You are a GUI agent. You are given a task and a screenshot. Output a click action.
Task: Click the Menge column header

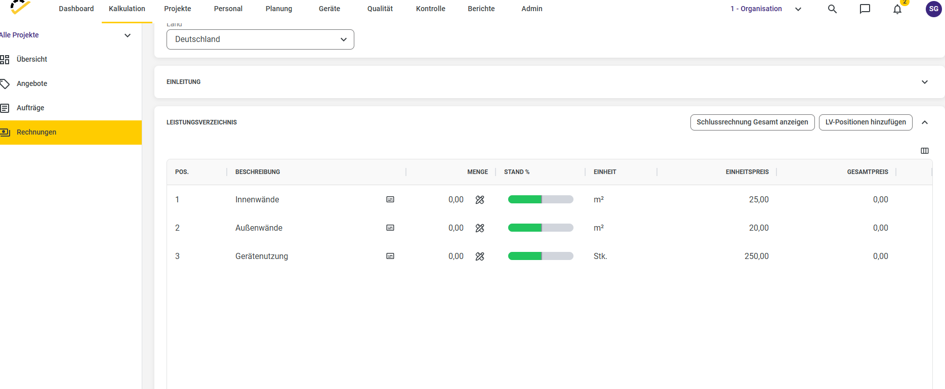pyautogui.click(x=477, y=172)
